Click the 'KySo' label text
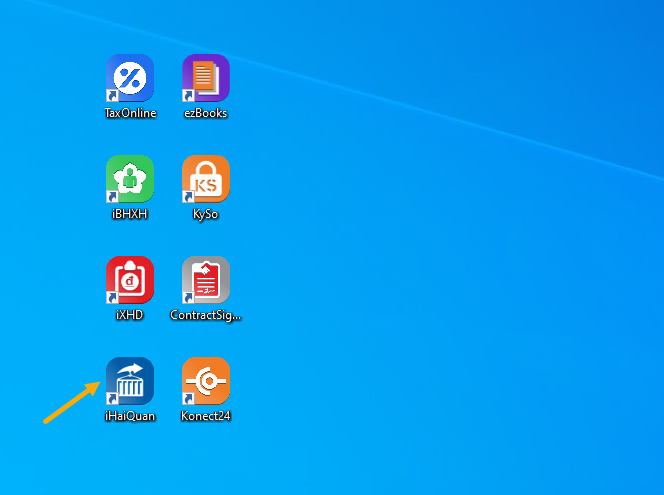 click(x=206, y=214)
